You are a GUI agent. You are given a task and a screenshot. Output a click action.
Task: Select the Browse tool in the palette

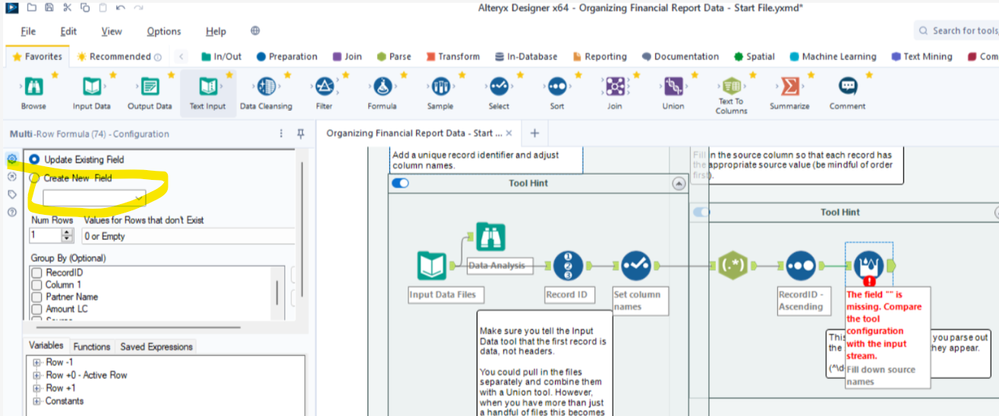[x=34, y=92]
